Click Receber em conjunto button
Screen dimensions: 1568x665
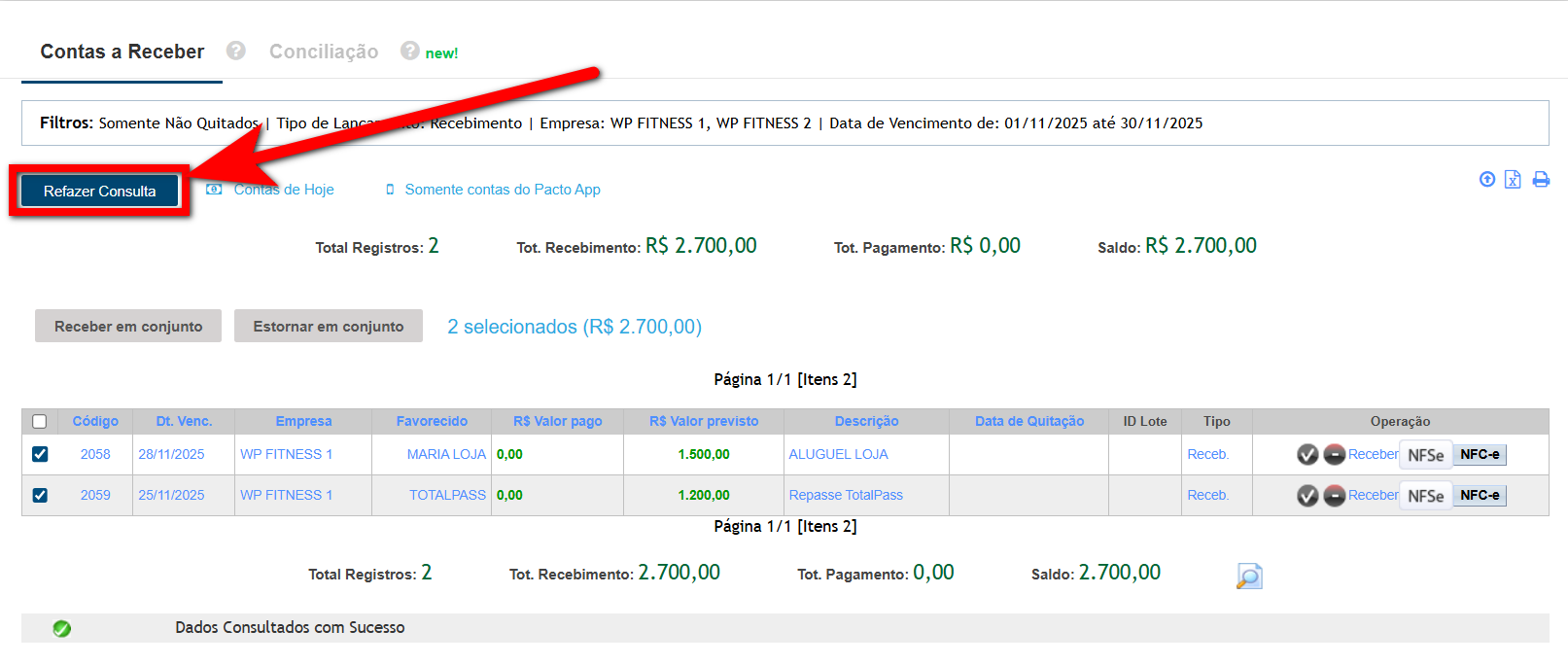pyautogui.click(x=128, y=327)
